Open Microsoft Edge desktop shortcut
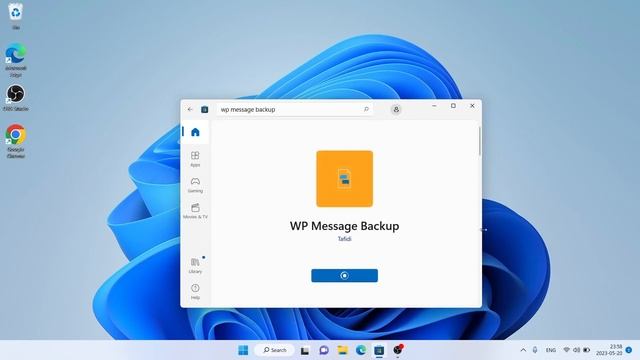The height and width of the screenshot is (360, 640). (x=16, y=60)
